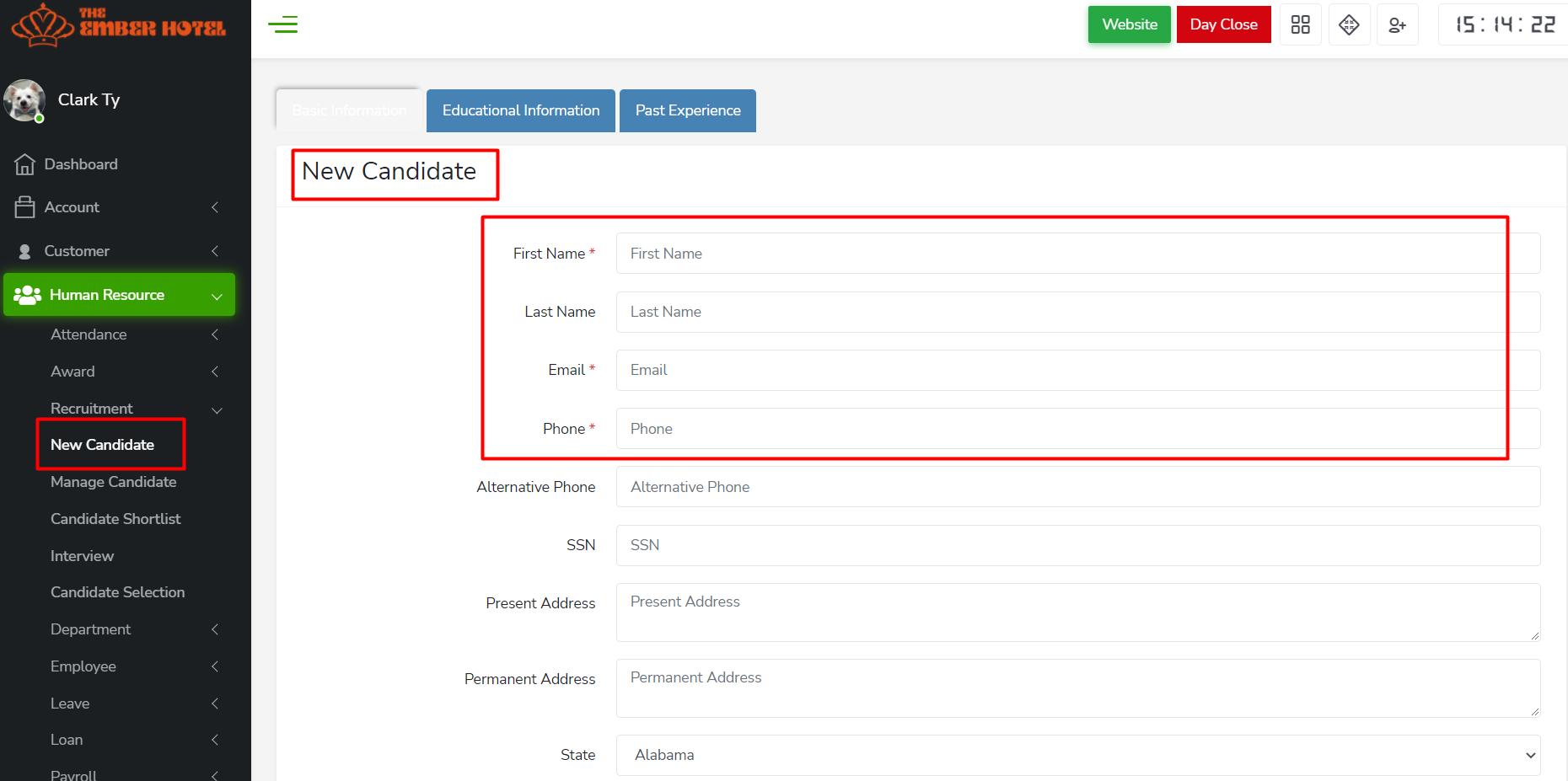Click the Customer person icon
1568x781 pixels.
pyautogui.click(x=24, y=251)
